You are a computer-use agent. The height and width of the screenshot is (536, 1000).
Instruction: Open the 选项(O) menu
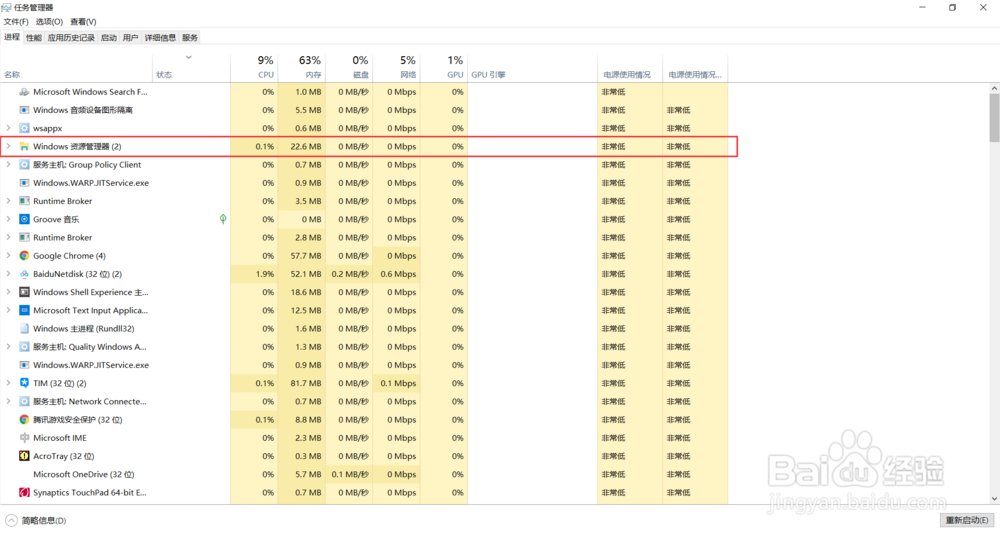(49, 22)
